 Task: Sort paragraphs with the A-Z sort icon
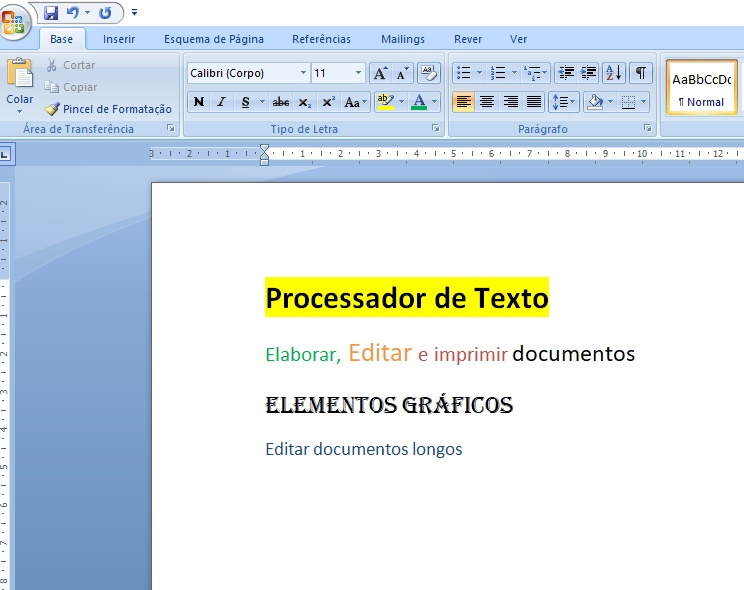(613, 73)
